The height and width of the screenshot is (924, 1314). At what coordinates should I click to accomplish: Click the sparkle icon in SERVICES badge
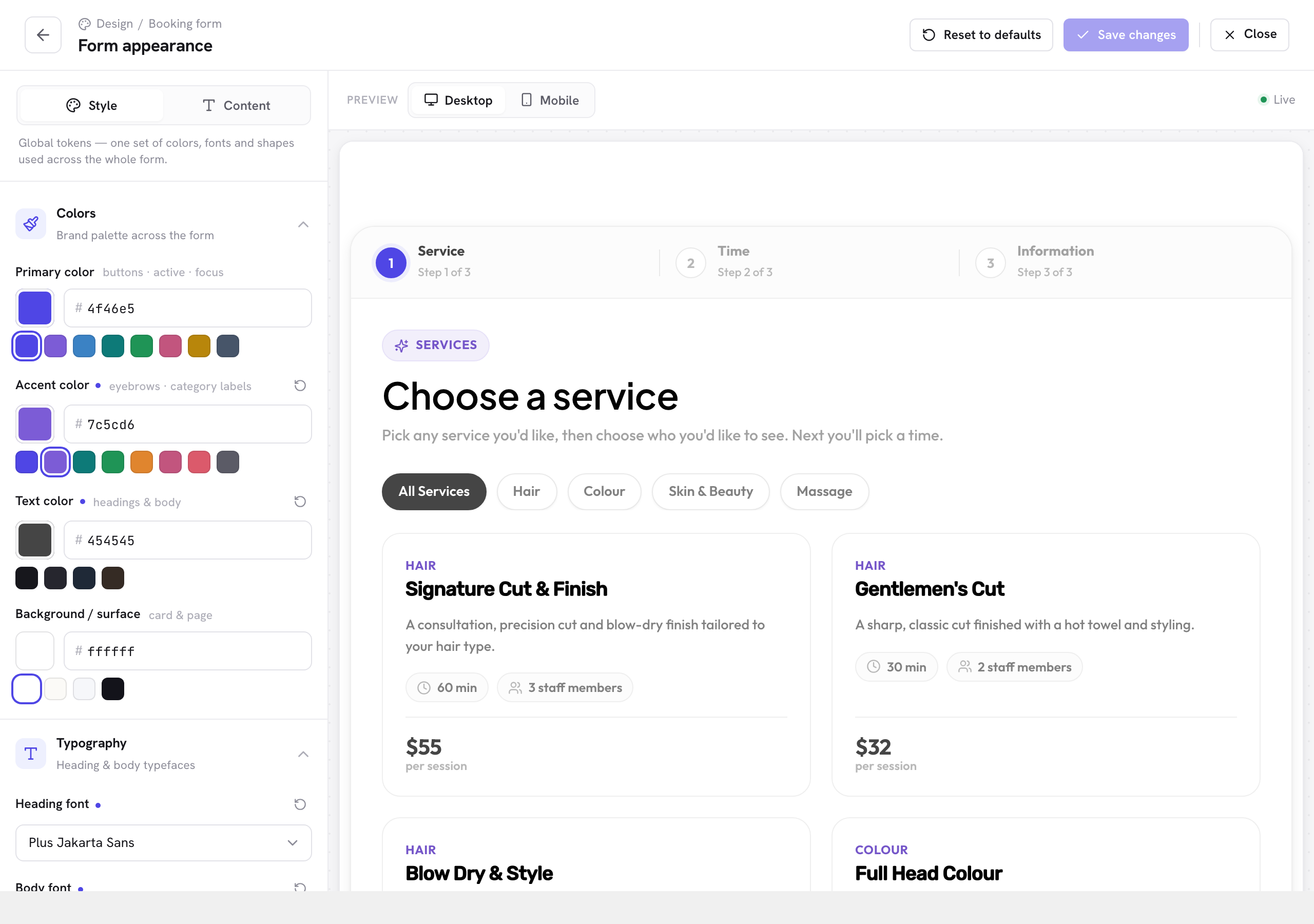tap(402, 345)
